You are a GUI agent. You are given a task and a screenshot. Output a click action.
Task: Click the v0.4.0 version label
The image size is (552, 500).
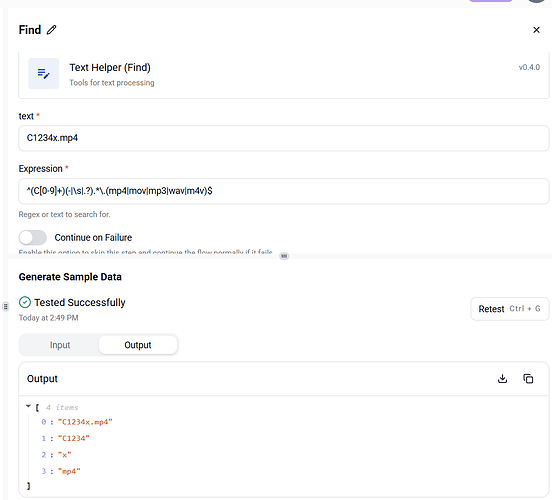(x=529, y=67)
